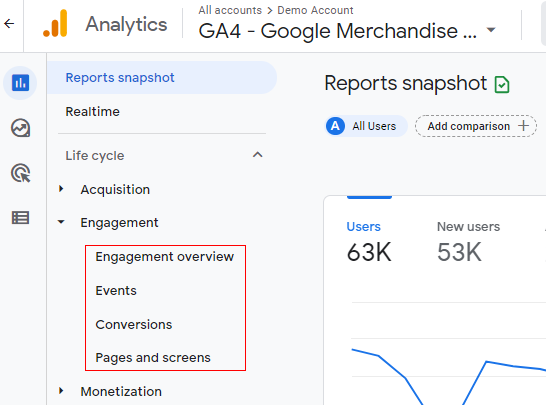Viewport: 546px width, 405px height.
Task: Open the Realtime report
Action: pos(93,112)
